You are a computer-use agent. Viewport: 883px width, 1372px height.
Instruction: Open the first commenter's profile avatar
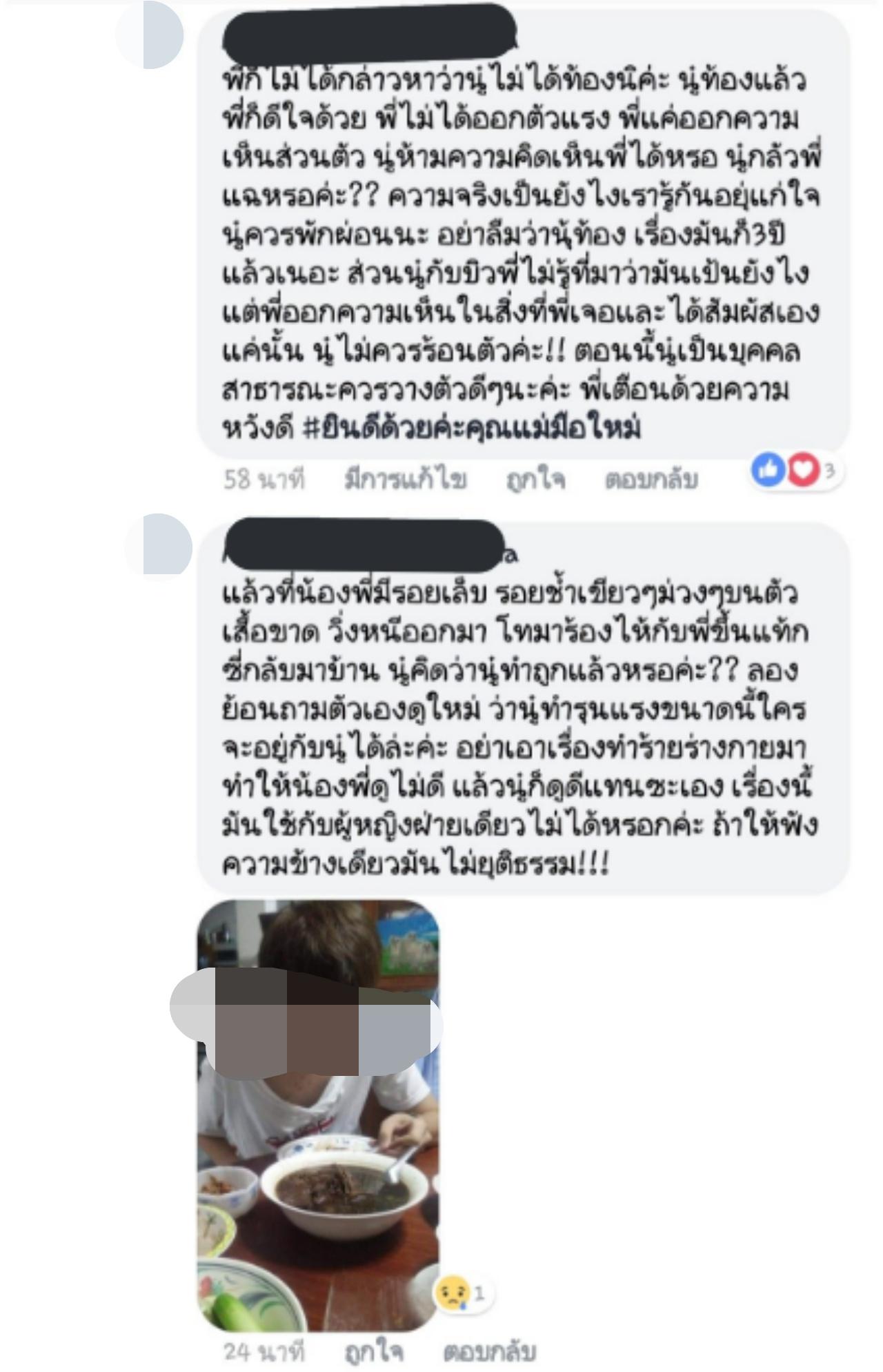click(150, 35)
